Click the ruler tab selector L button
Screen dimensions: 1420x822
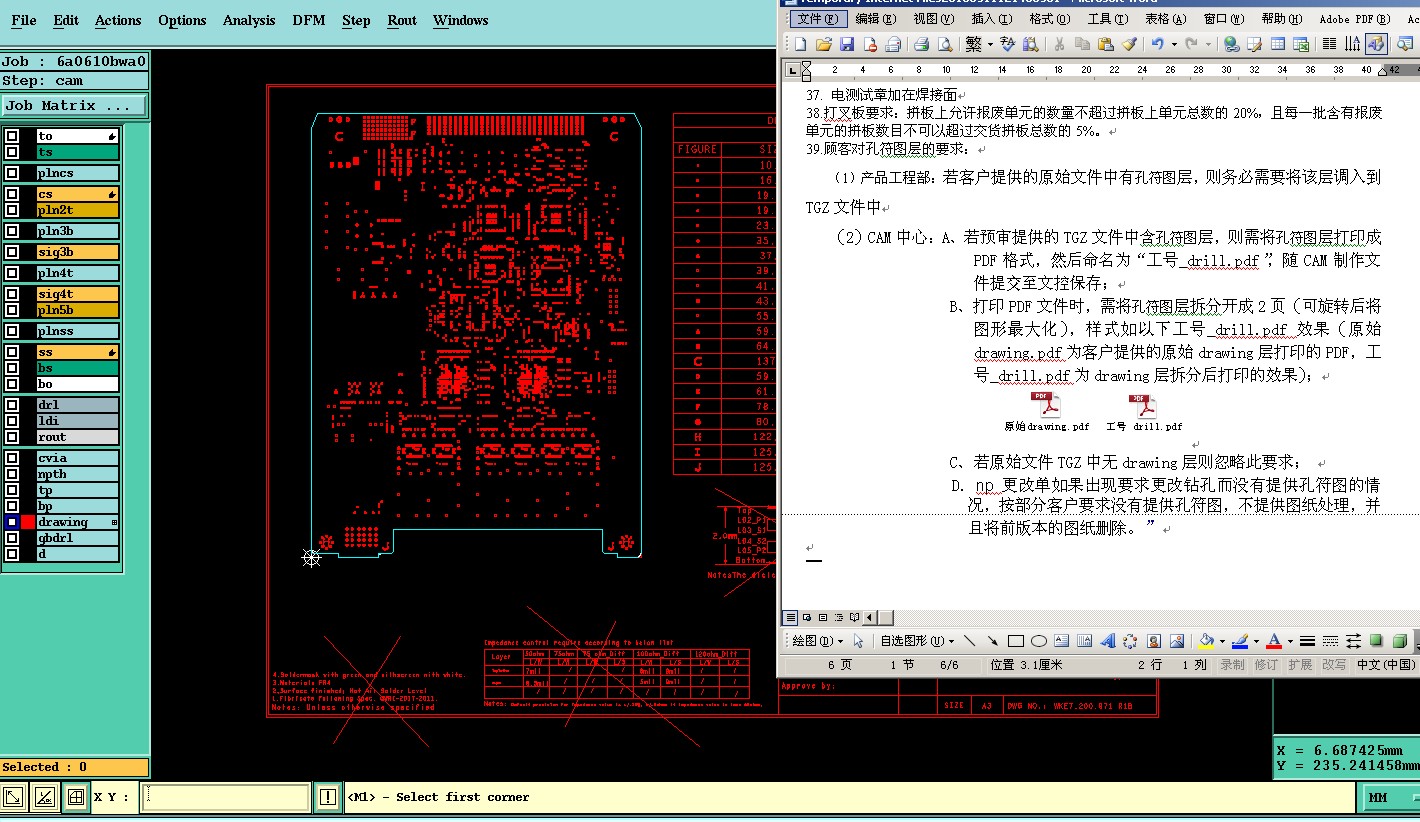(793, 70)
